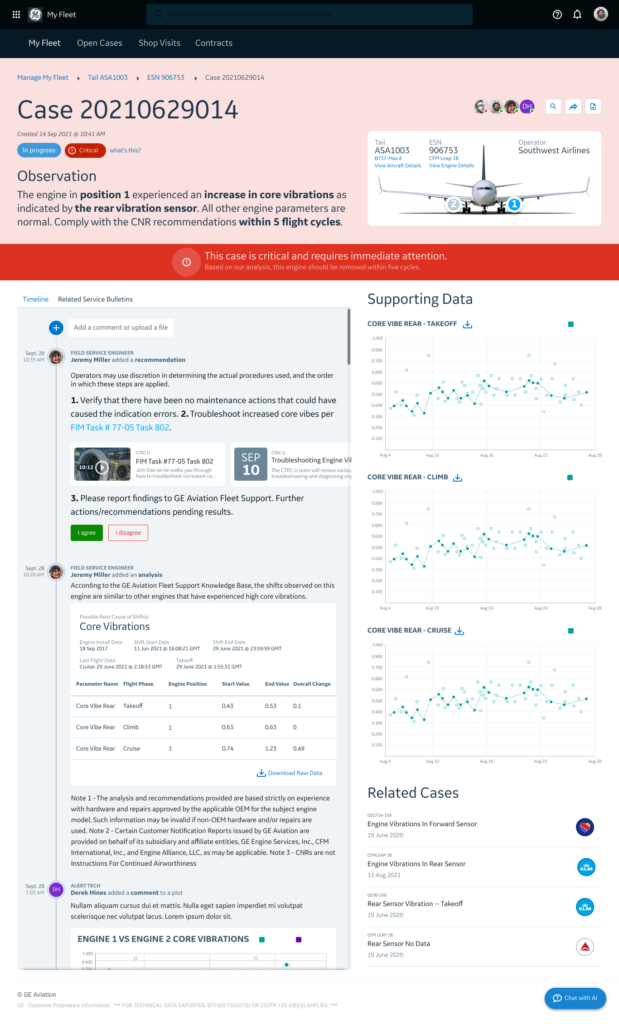The width and height of the screenshot is (619, 1024).
Task: Download Core Vibe Rear Takeoff chart
Action: click(x=467, y=325)
